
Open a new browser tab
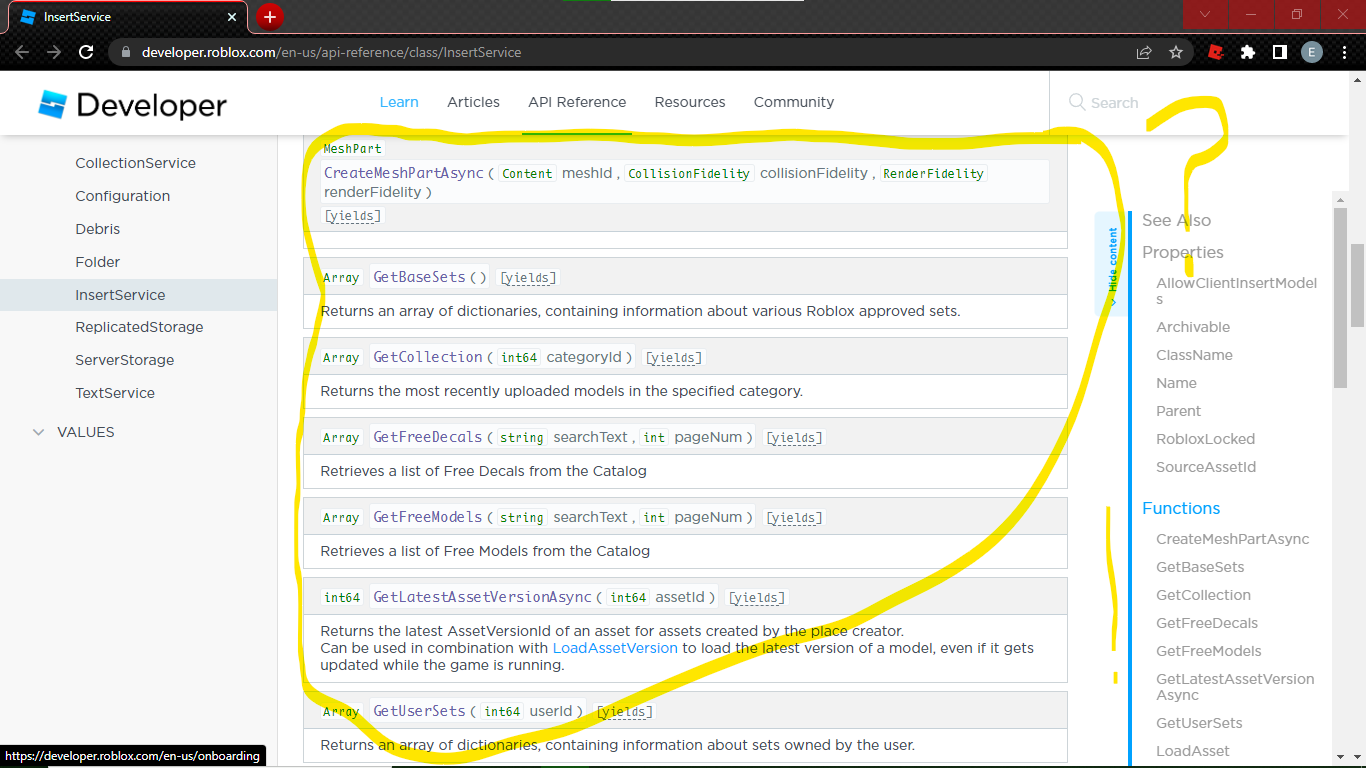coord(269,16)
